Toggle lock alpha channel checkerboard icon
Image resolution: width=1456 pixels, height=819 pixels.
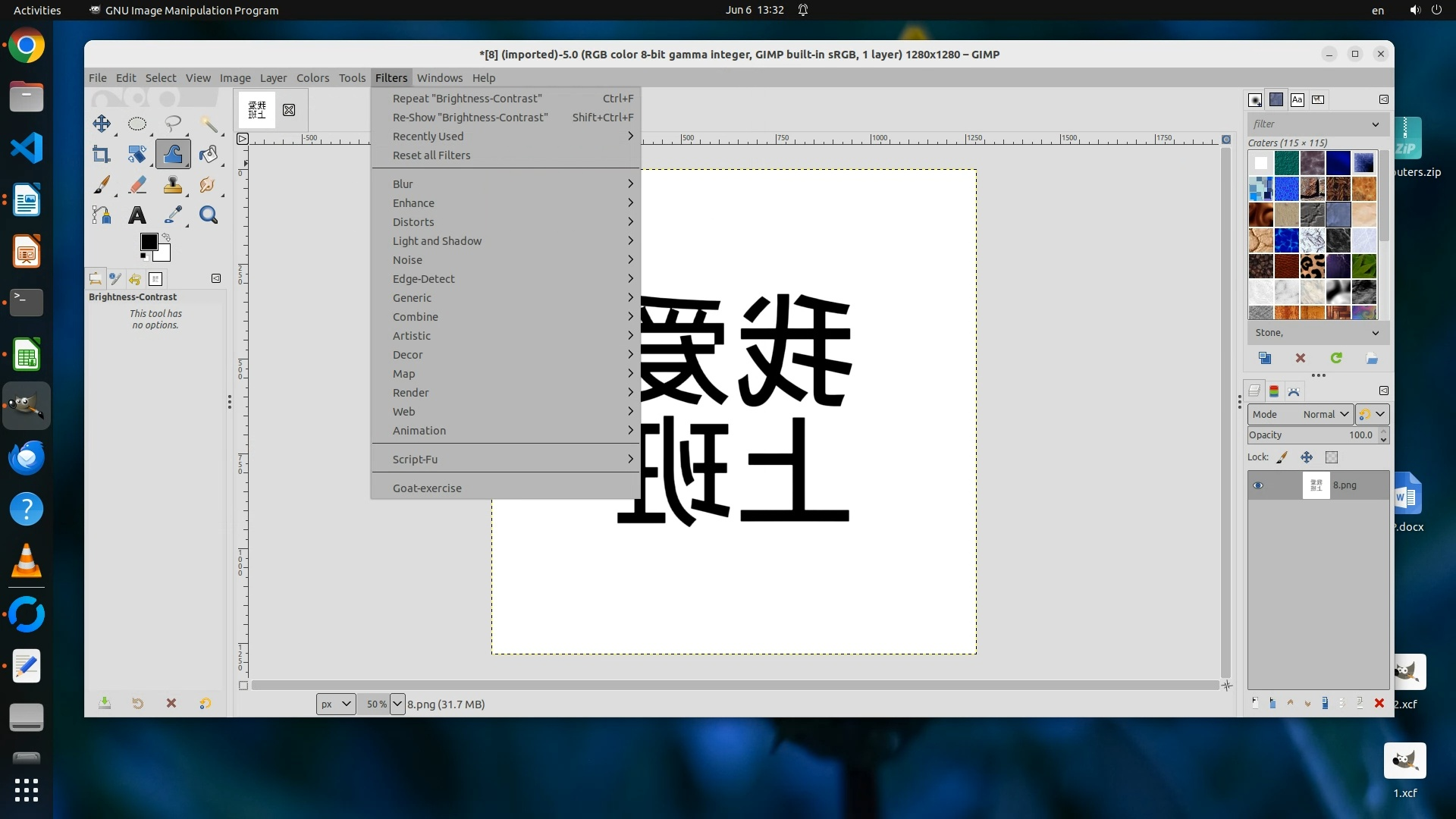(x=1332, y=457)
